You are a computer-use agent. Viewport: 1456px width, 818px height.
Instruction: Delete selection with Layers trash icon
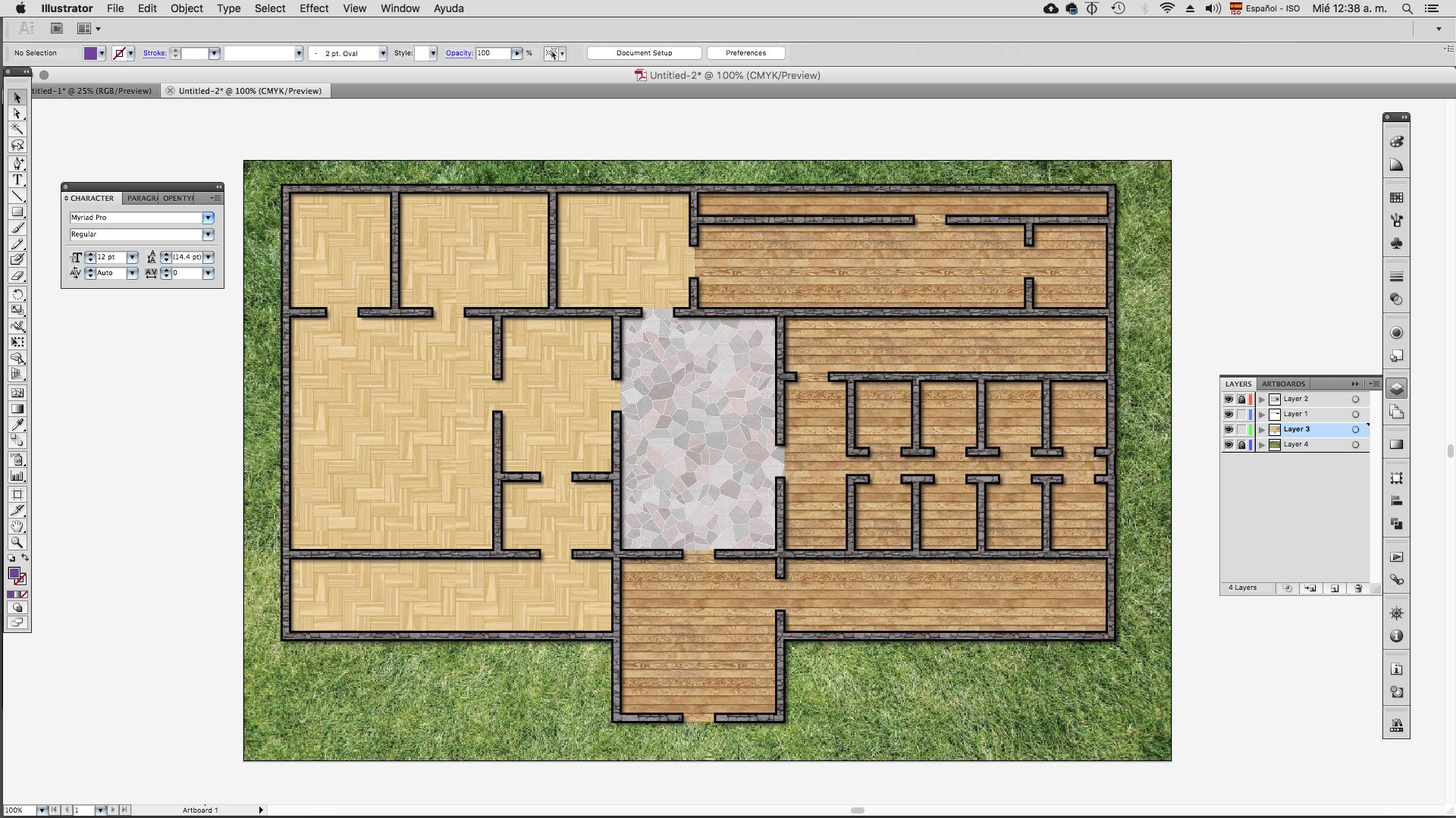pyautogui.click(x=1358, y=588)
